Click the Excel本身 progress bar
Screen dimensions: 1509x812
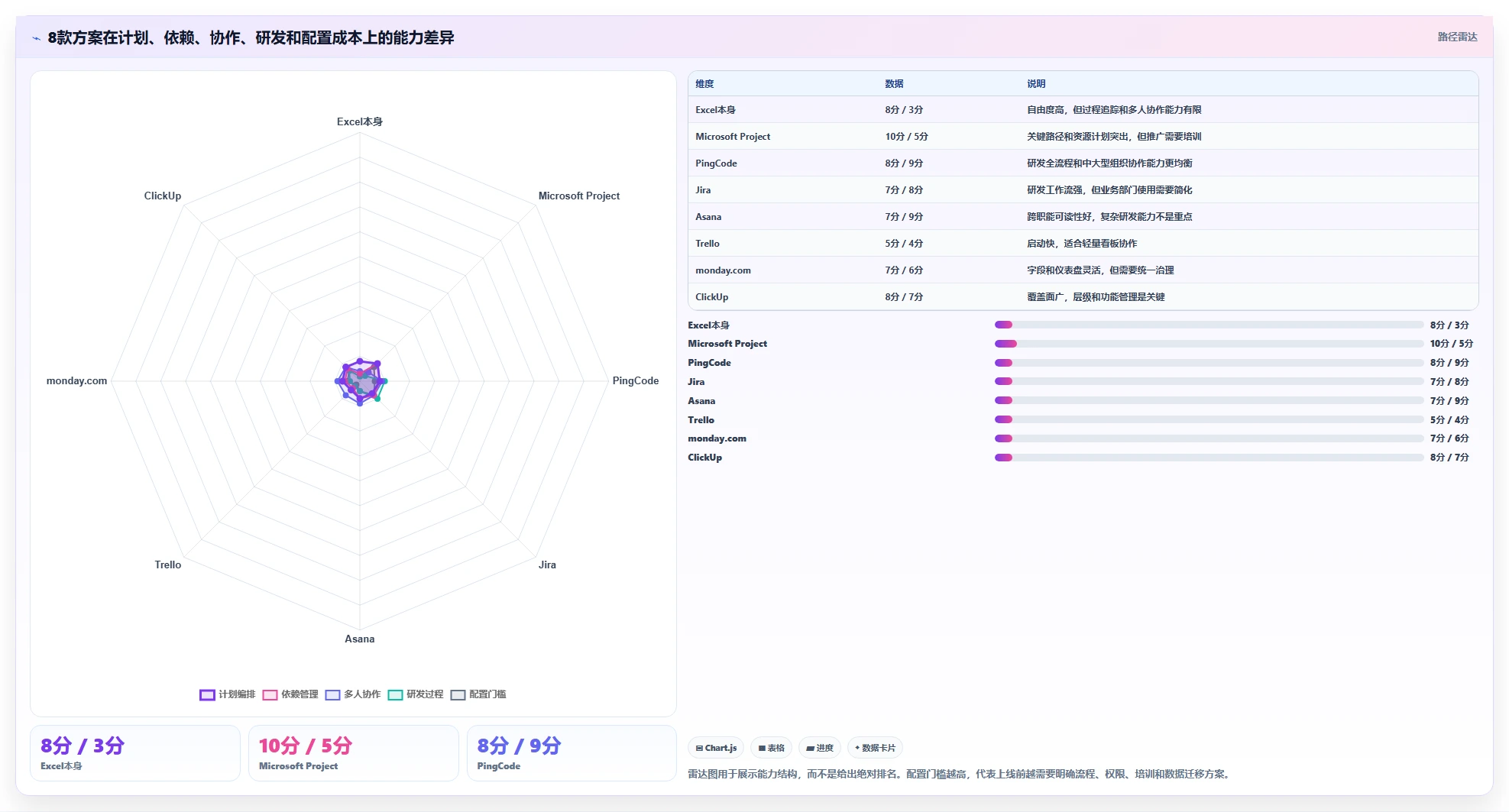[x=1209, y=325]
